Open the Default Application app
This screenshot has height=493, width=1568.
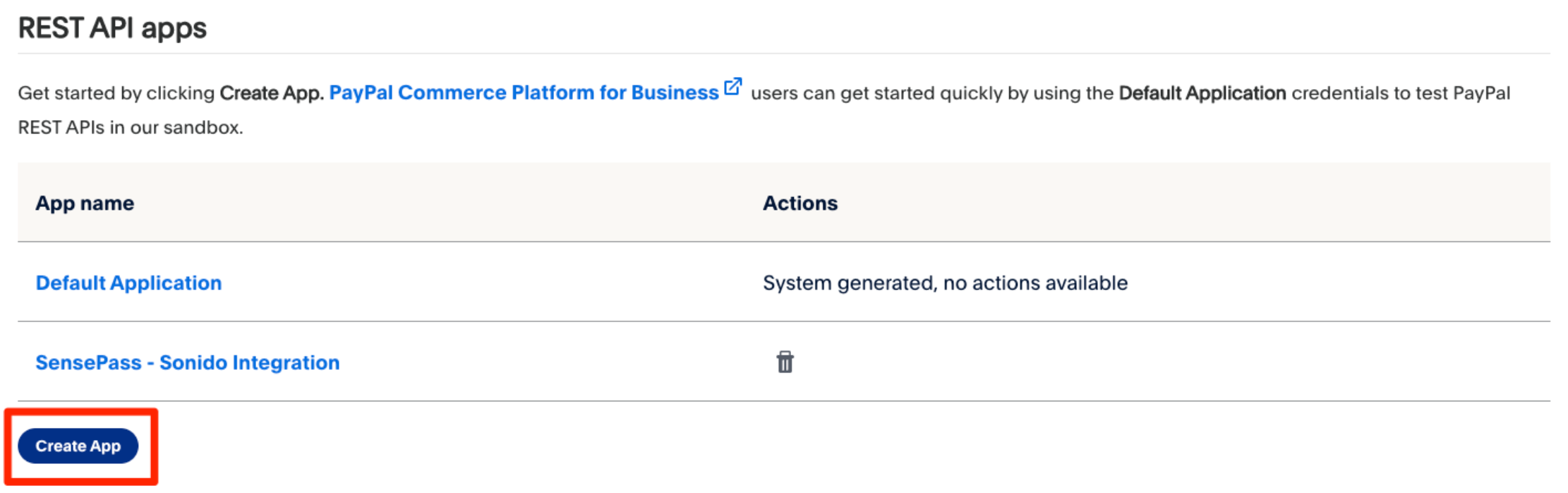(128, 283)
